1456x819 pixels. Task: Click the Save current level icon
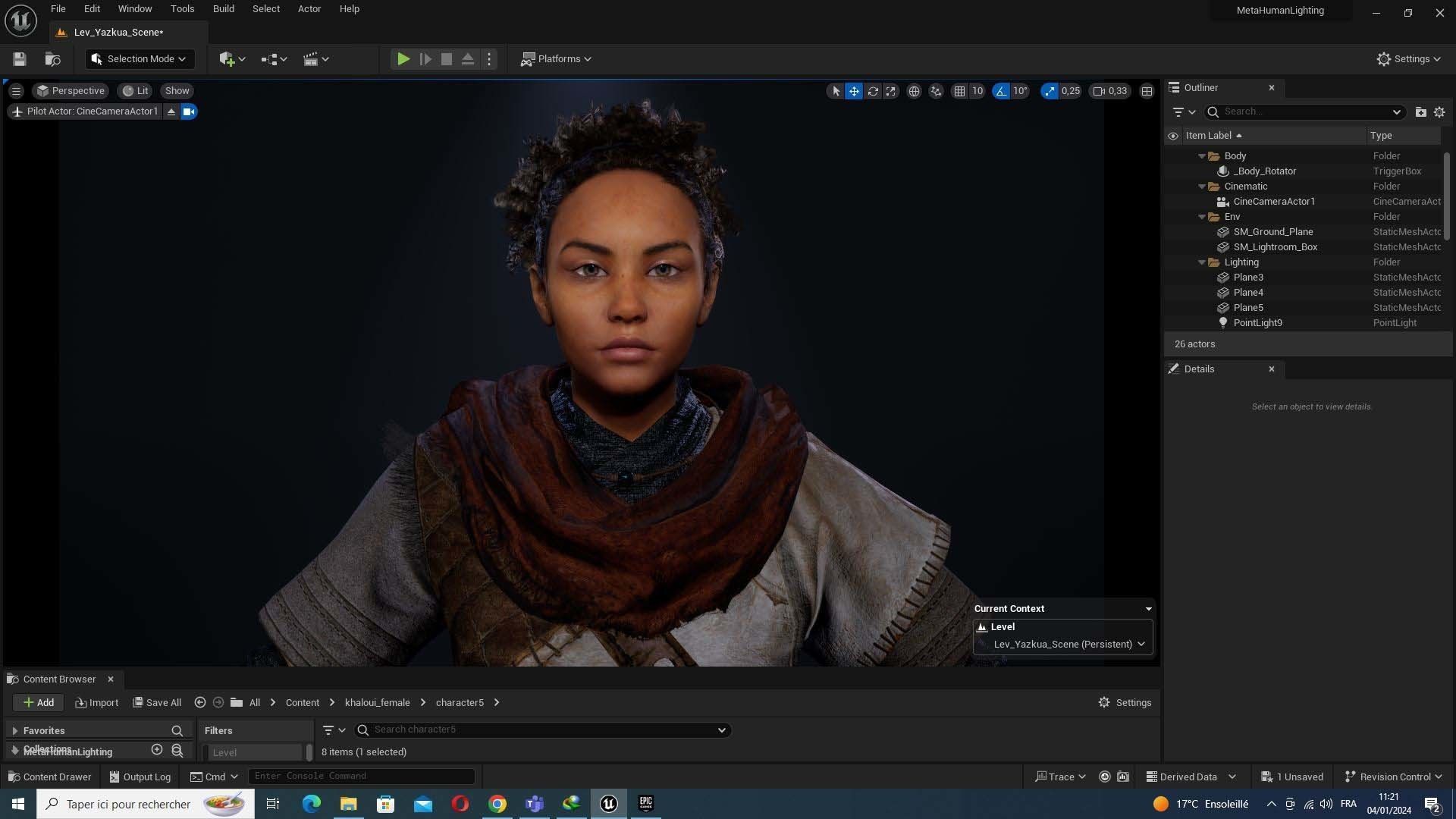[20, 59]
